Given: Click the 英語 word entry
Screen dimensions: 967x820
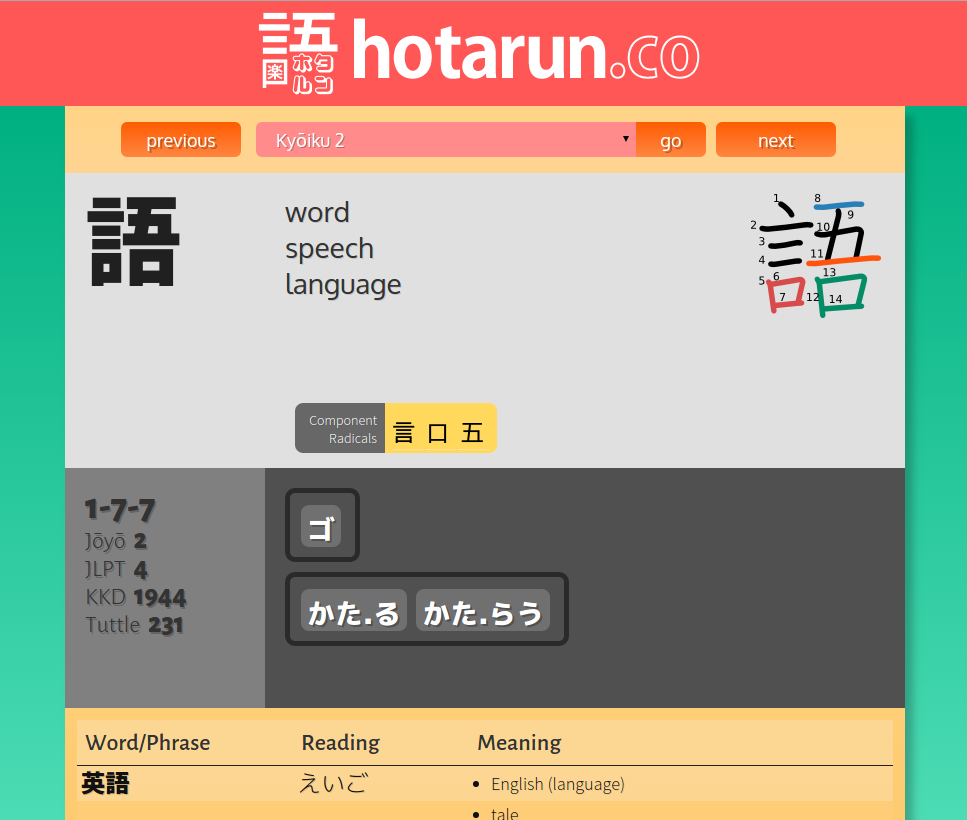Looking at the screenshot, I should coord(105,784).
